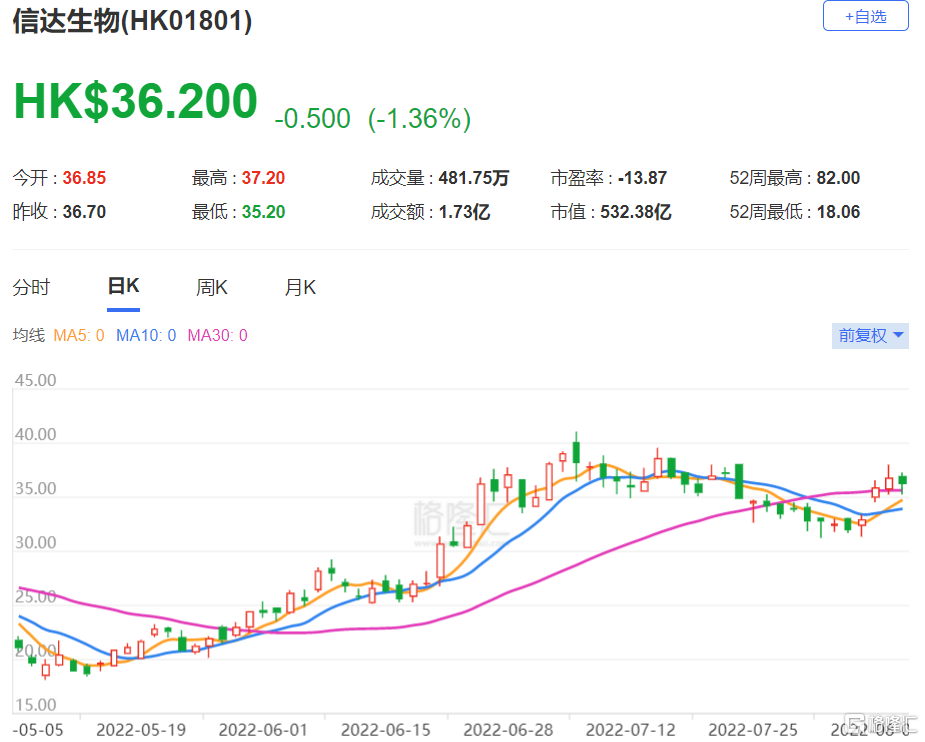
Task: Click the 2022-06-01 date axis label
Action: (x=263, y=730)
